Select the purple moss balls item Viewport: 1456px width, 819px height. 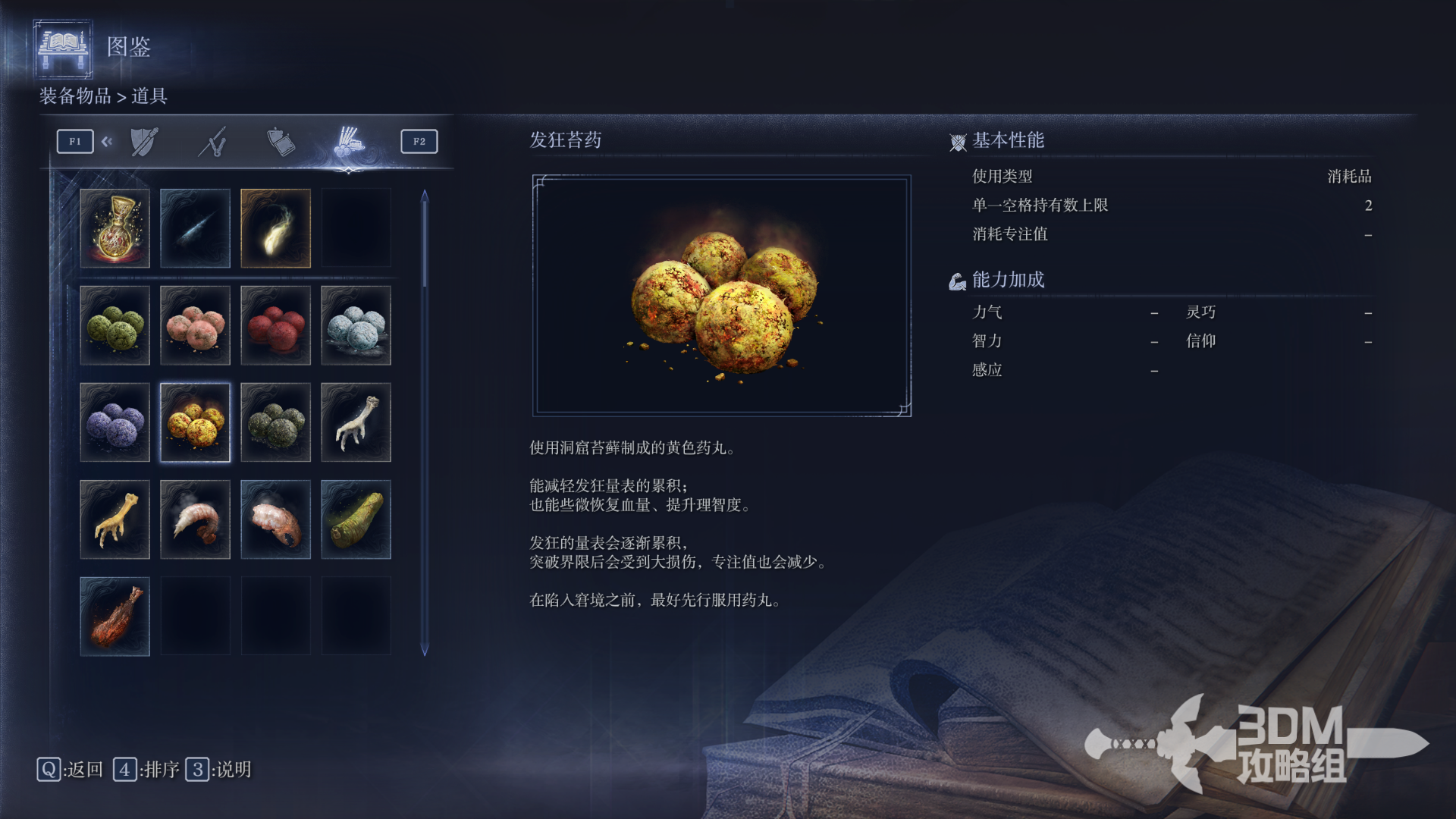(x=115, y=422)
